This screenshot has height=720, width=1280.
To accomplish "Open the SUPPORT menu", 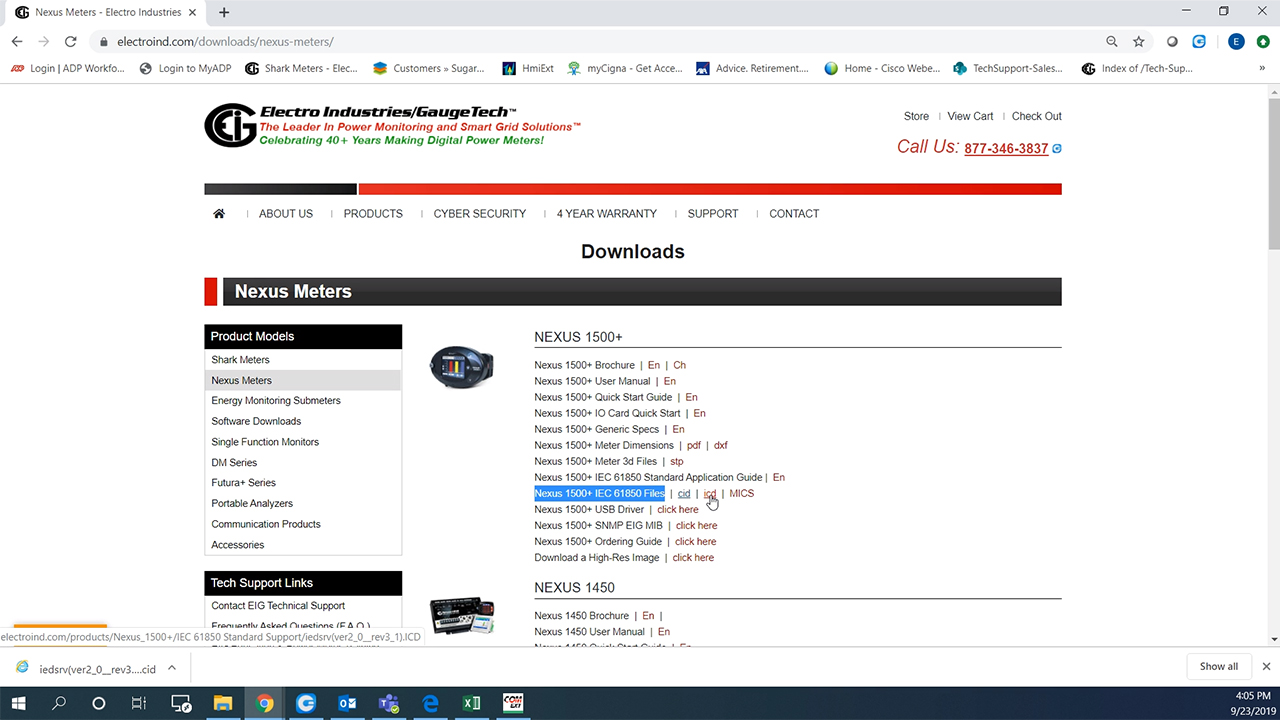I will pos(713,213).
